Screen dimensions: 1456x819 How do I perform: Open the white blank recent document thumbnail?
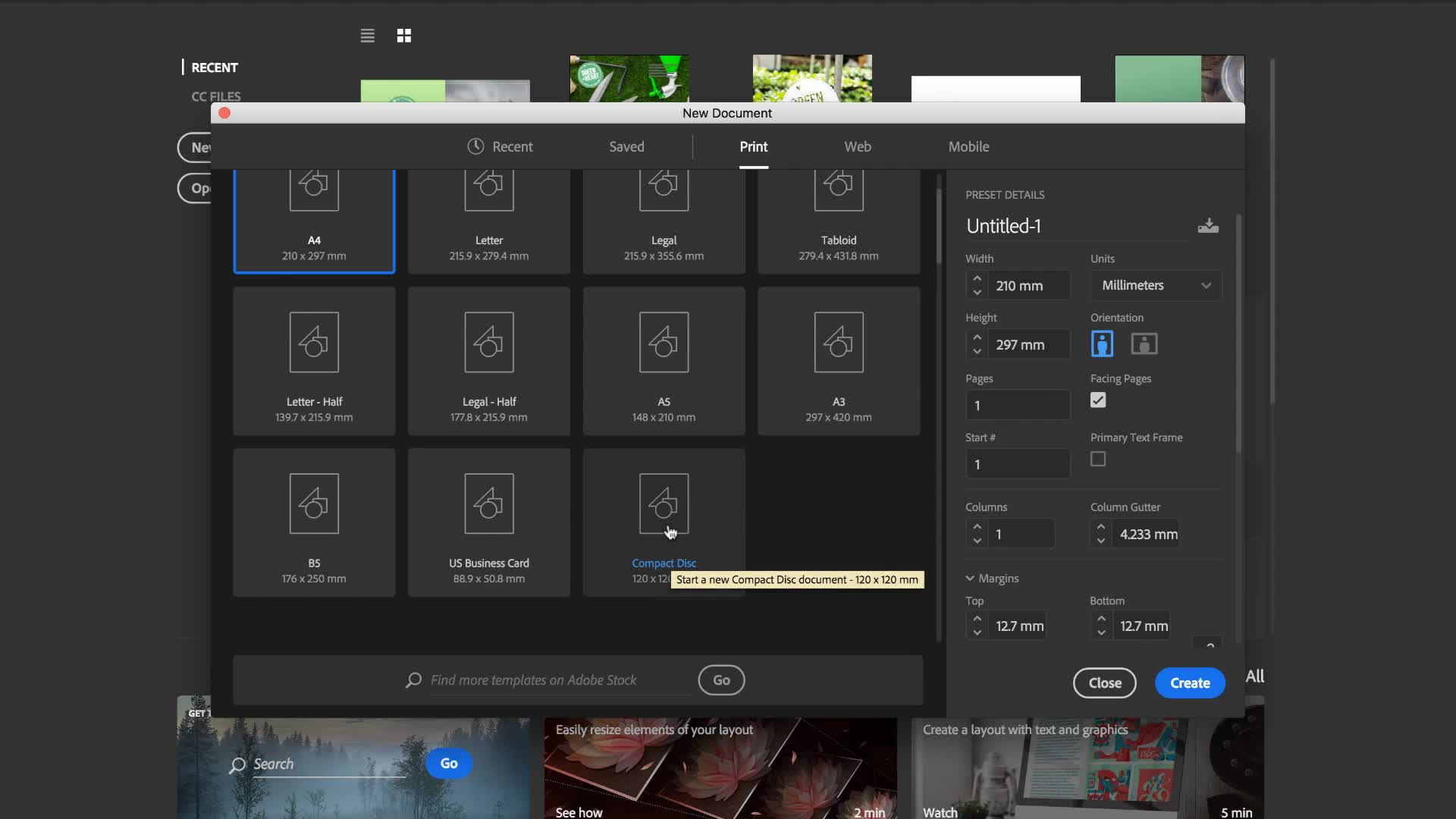point(996,89)
